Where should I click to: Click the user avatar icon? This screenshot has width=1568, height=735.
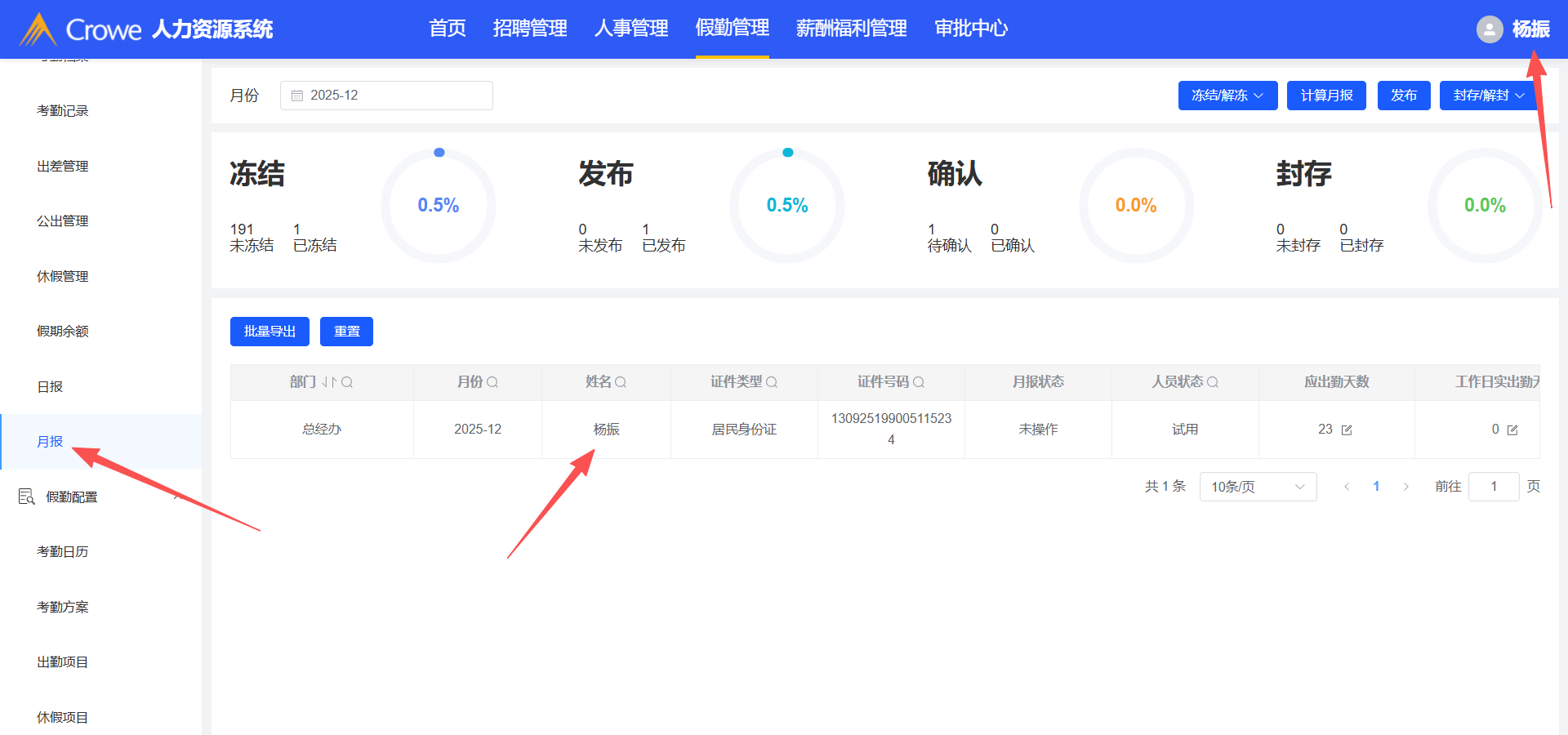1490,29
